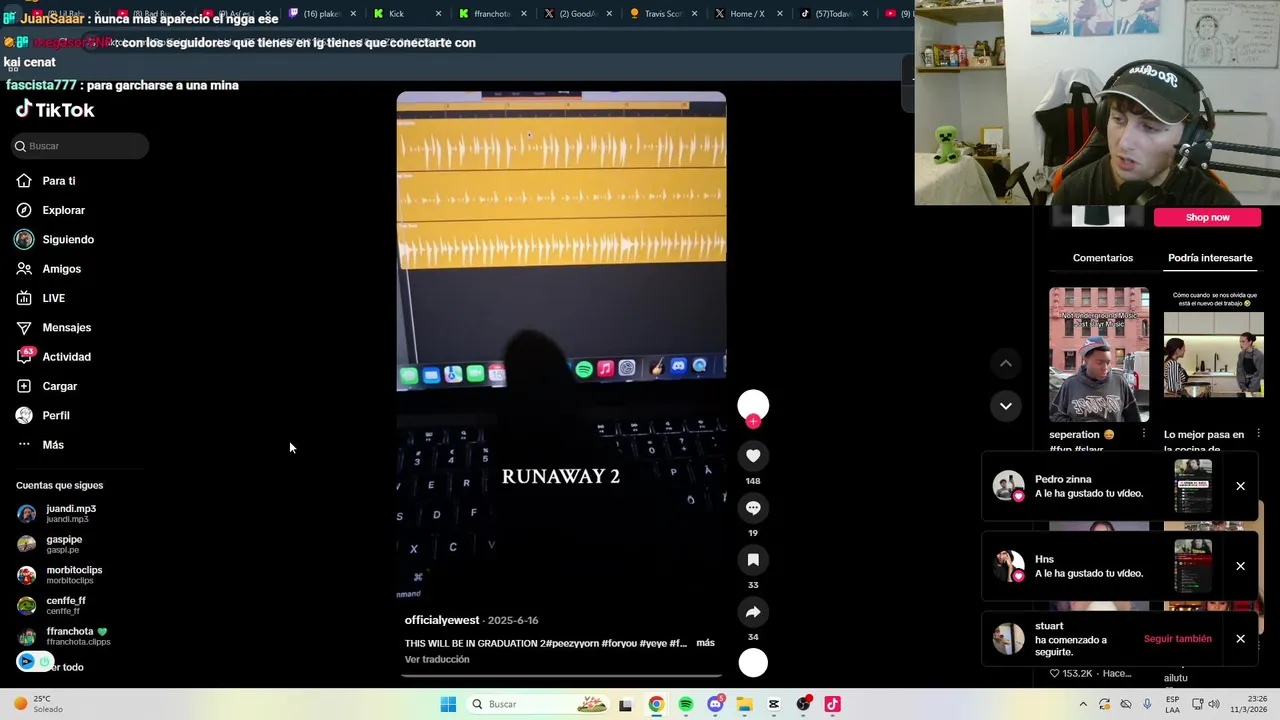
Task: Open CapCut from the taskbar
Action: (774, 704)
